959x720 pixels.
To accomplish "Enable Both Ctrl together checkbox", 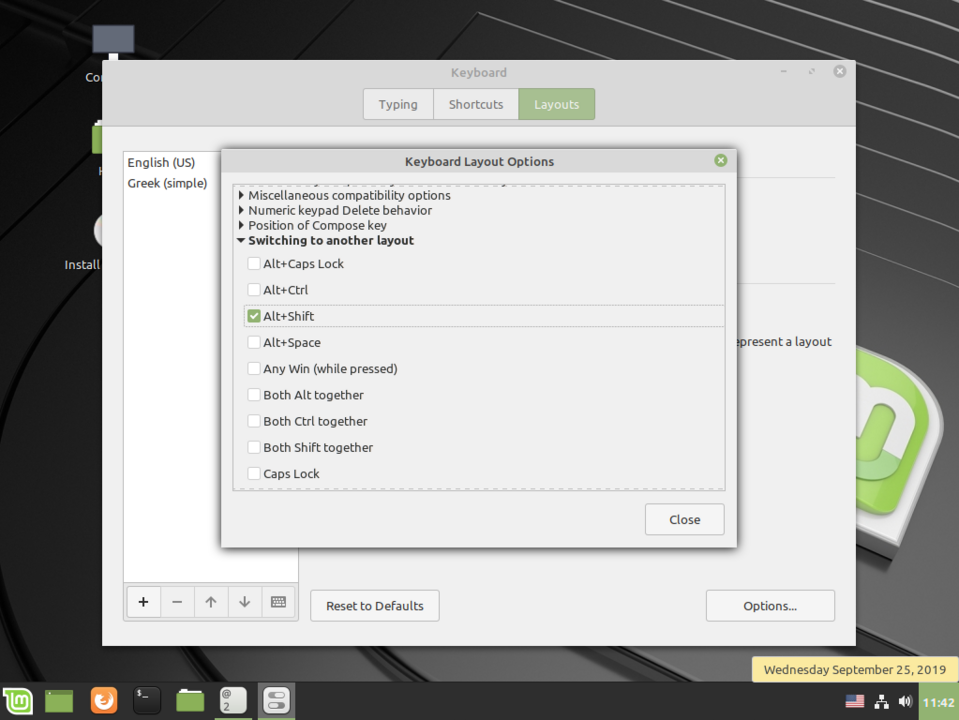I will click(254, 421).
